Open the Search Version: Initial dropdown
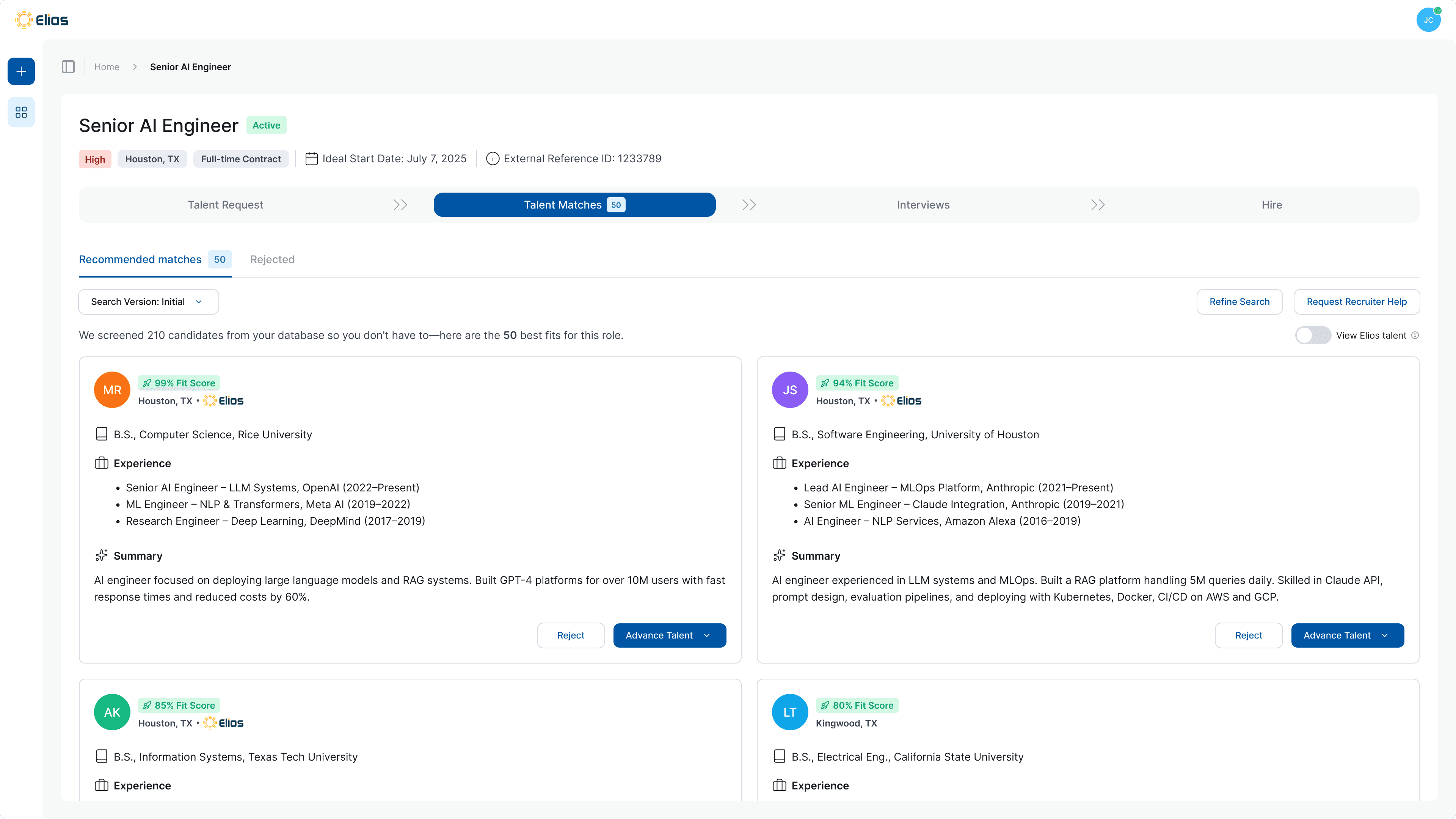The height and width of the screenshot is (819, 1456). point(148,301)
